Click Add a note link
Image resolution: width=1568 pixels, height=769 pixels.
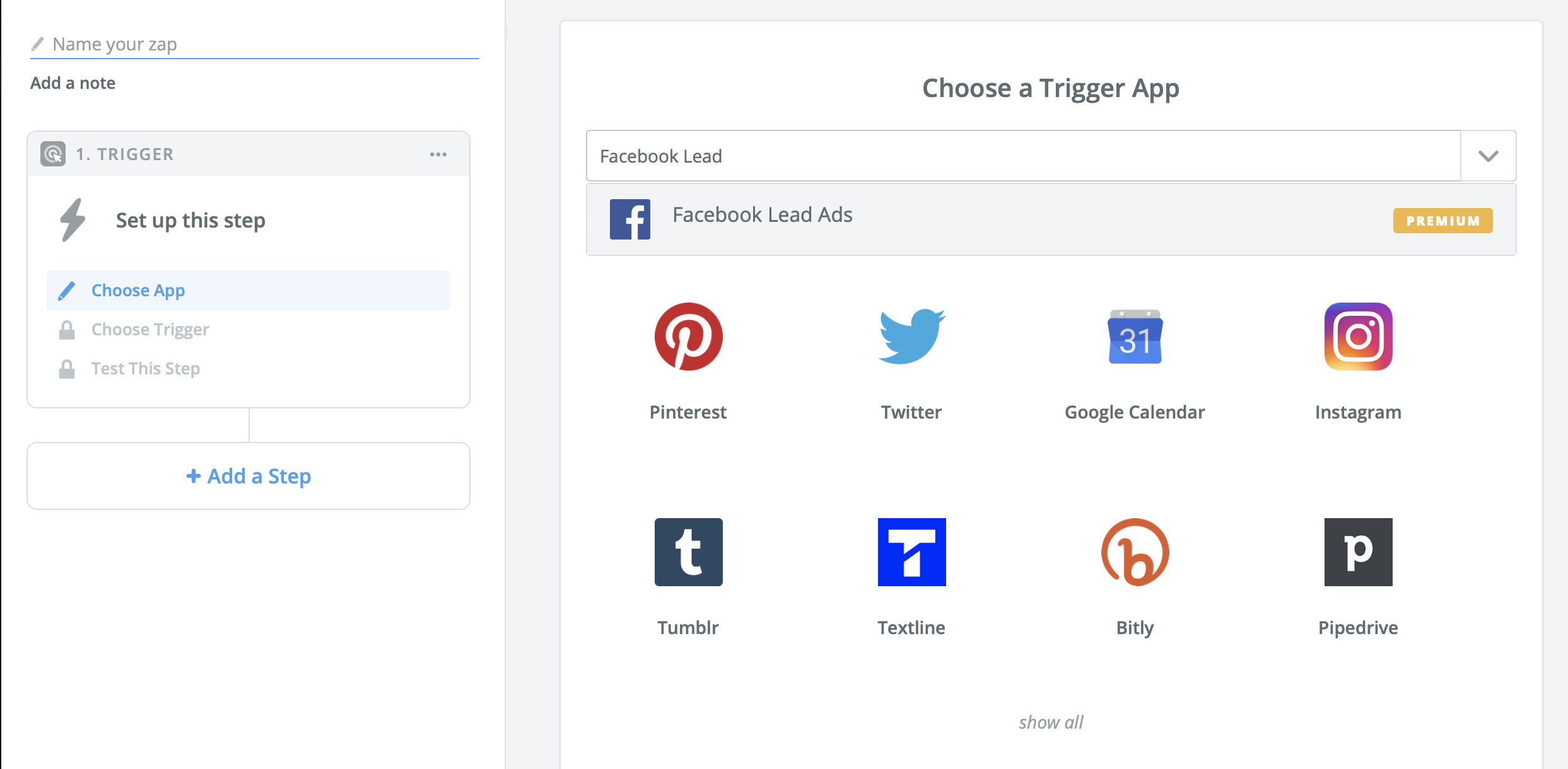point(73,83)
